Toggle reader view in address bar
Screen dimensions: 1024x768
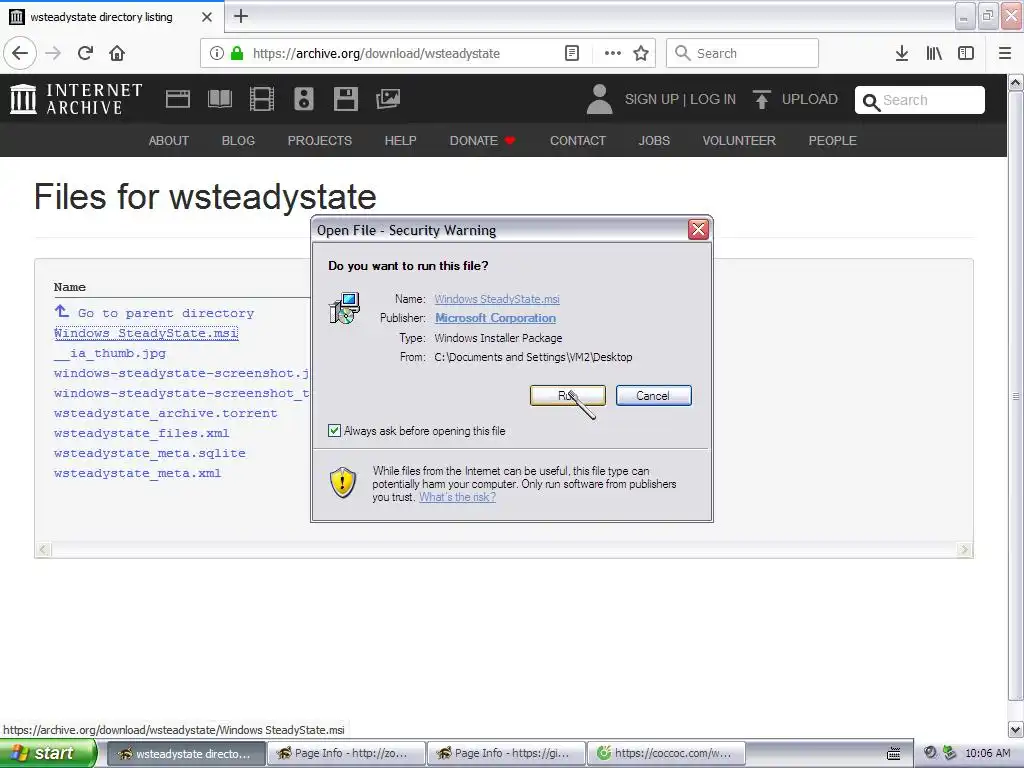(571, 53)
